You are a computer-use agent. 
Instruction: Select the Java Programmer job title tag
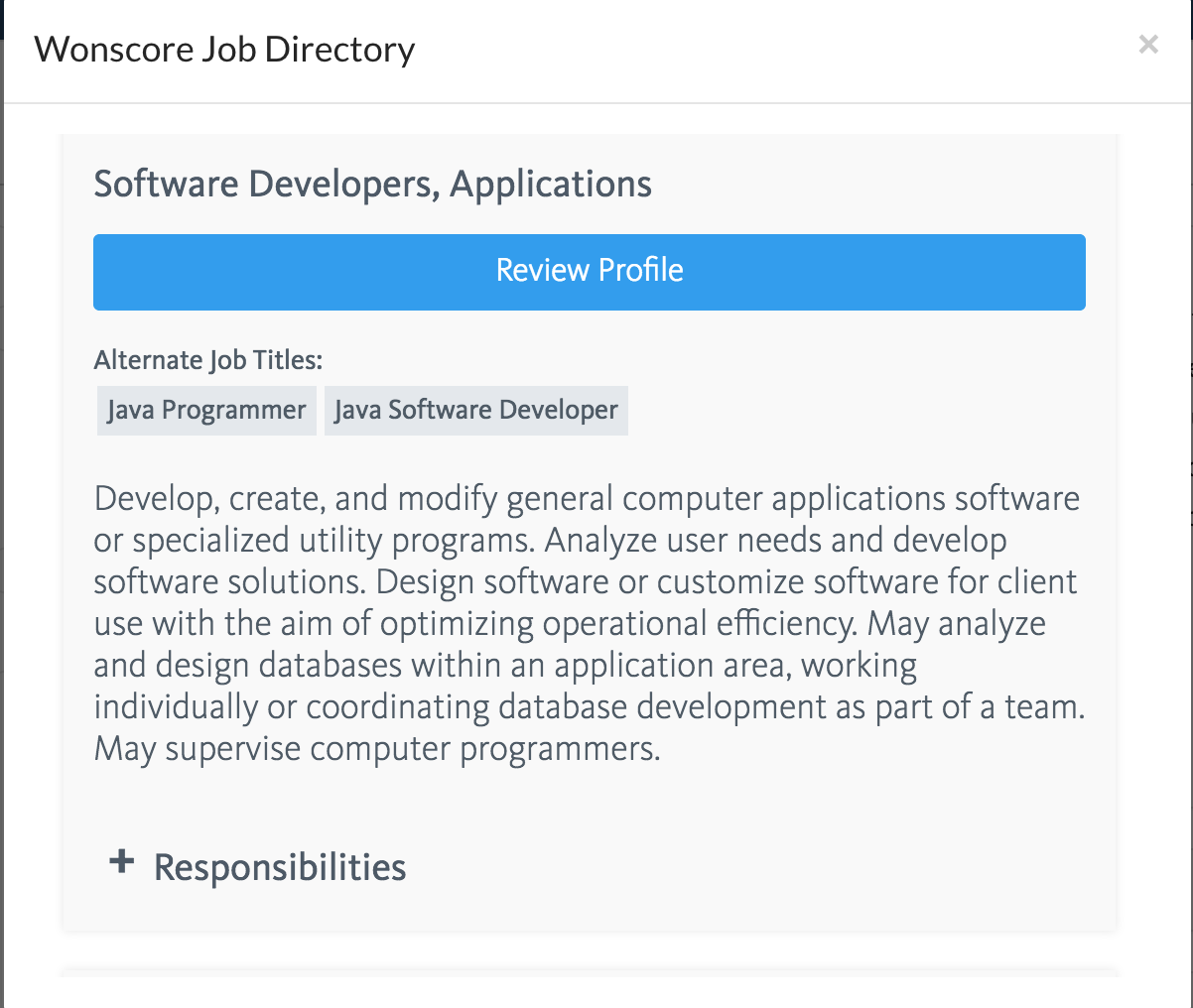(206, 411)
